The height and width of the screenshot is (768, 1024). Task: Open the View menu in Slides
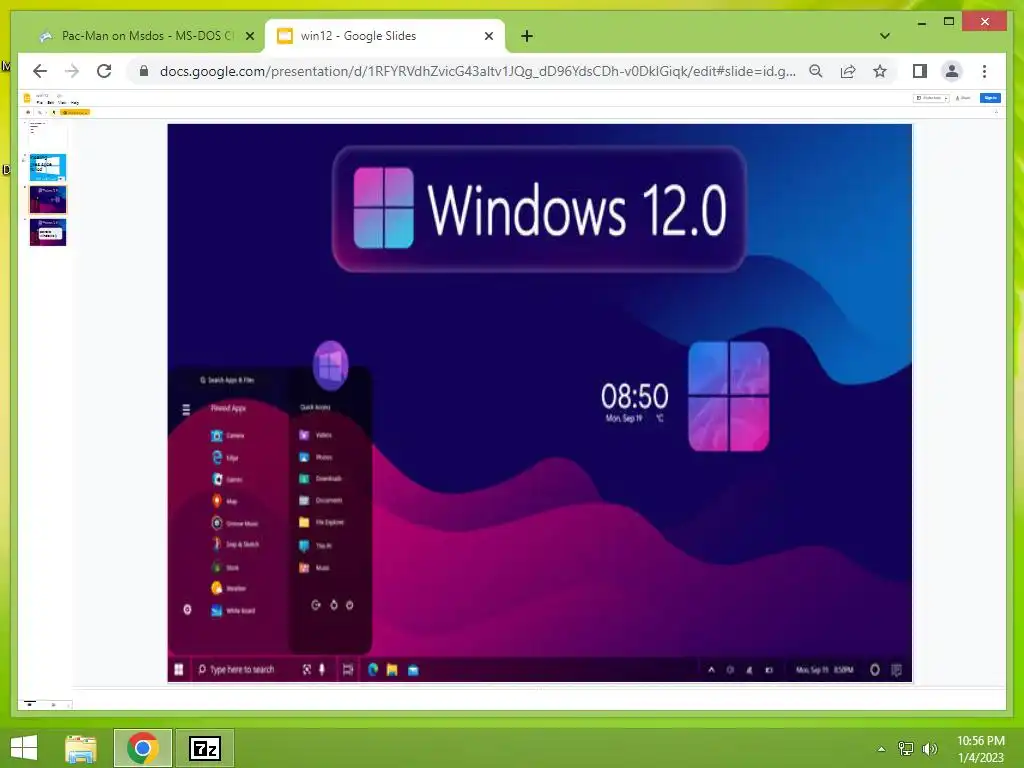62,103
